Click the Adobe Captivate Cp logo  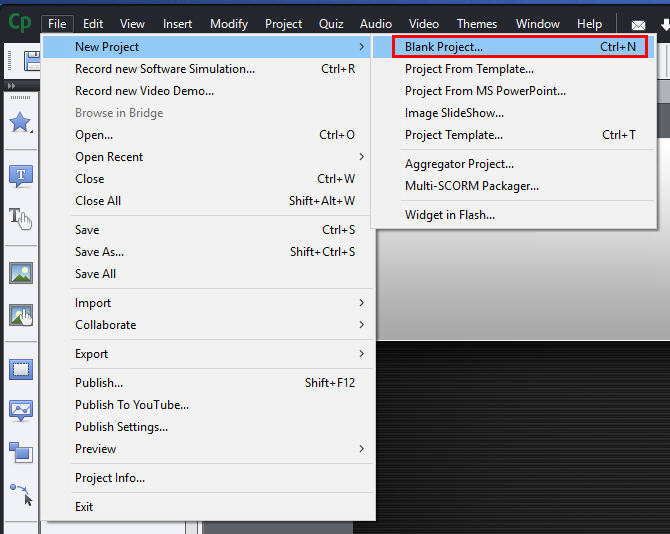click(20, 22)
